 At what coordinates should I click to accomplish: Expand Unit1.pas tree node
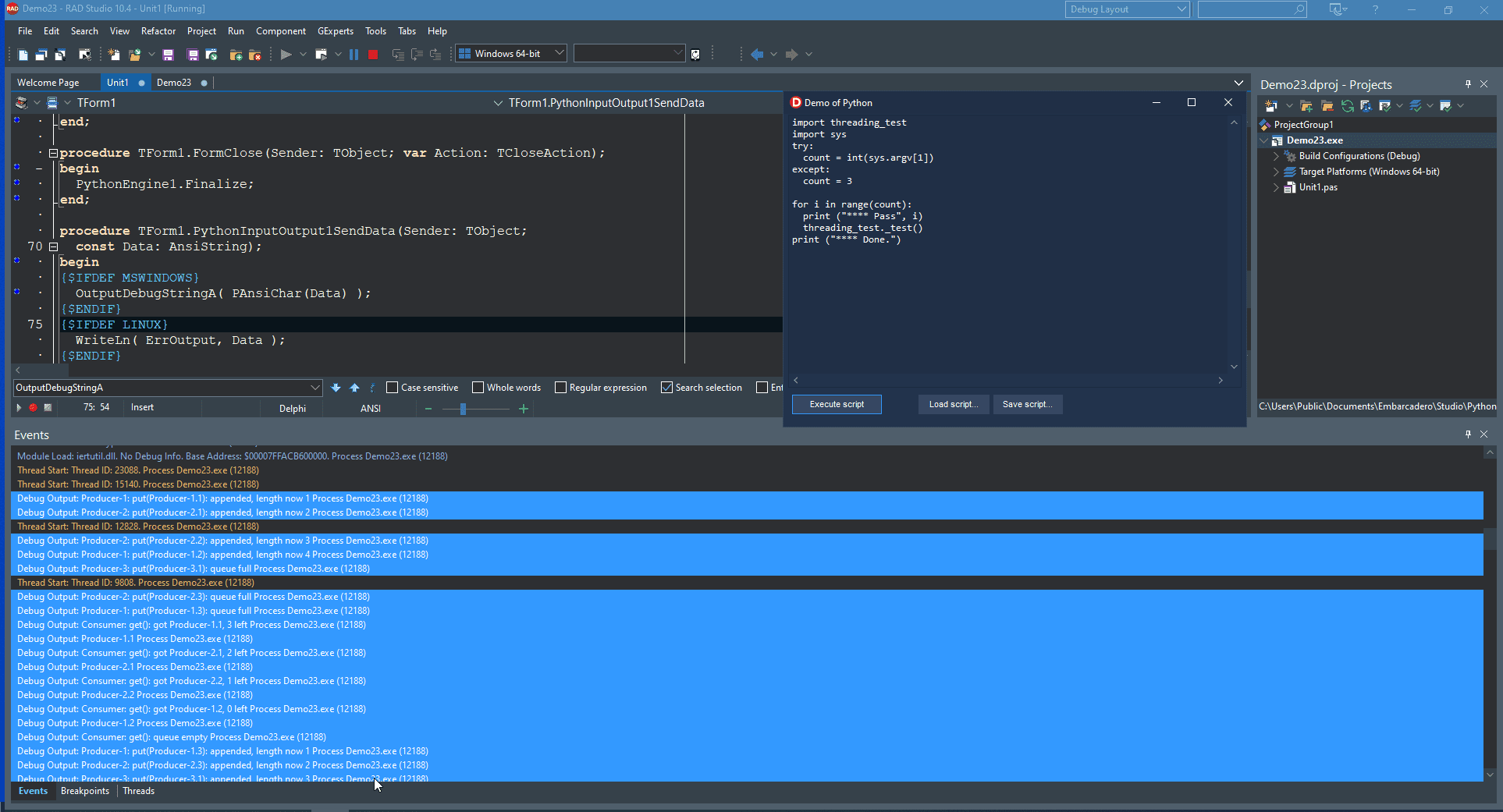tap(1277, 187)
